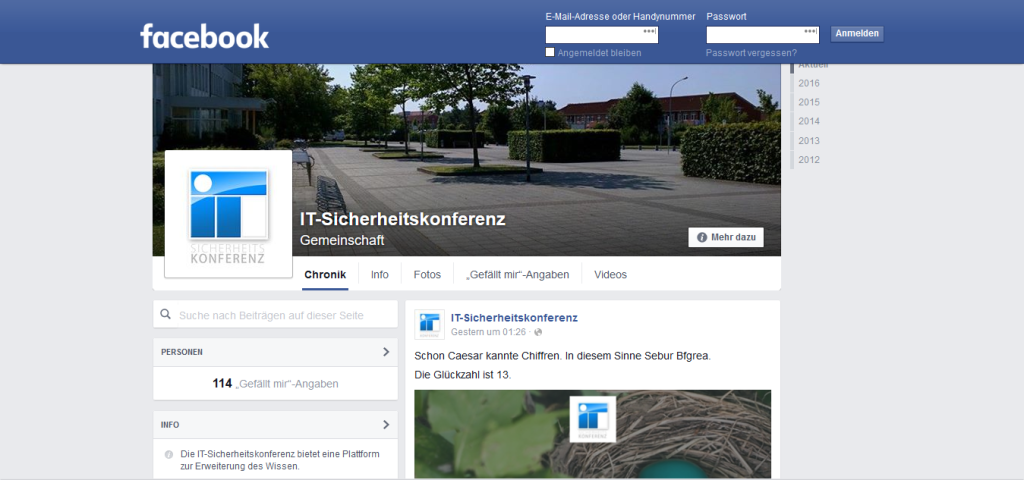Screen dimensions: 1024x480
Task: Open the post author avatar thumbnail
Action: tap(429, 325)
